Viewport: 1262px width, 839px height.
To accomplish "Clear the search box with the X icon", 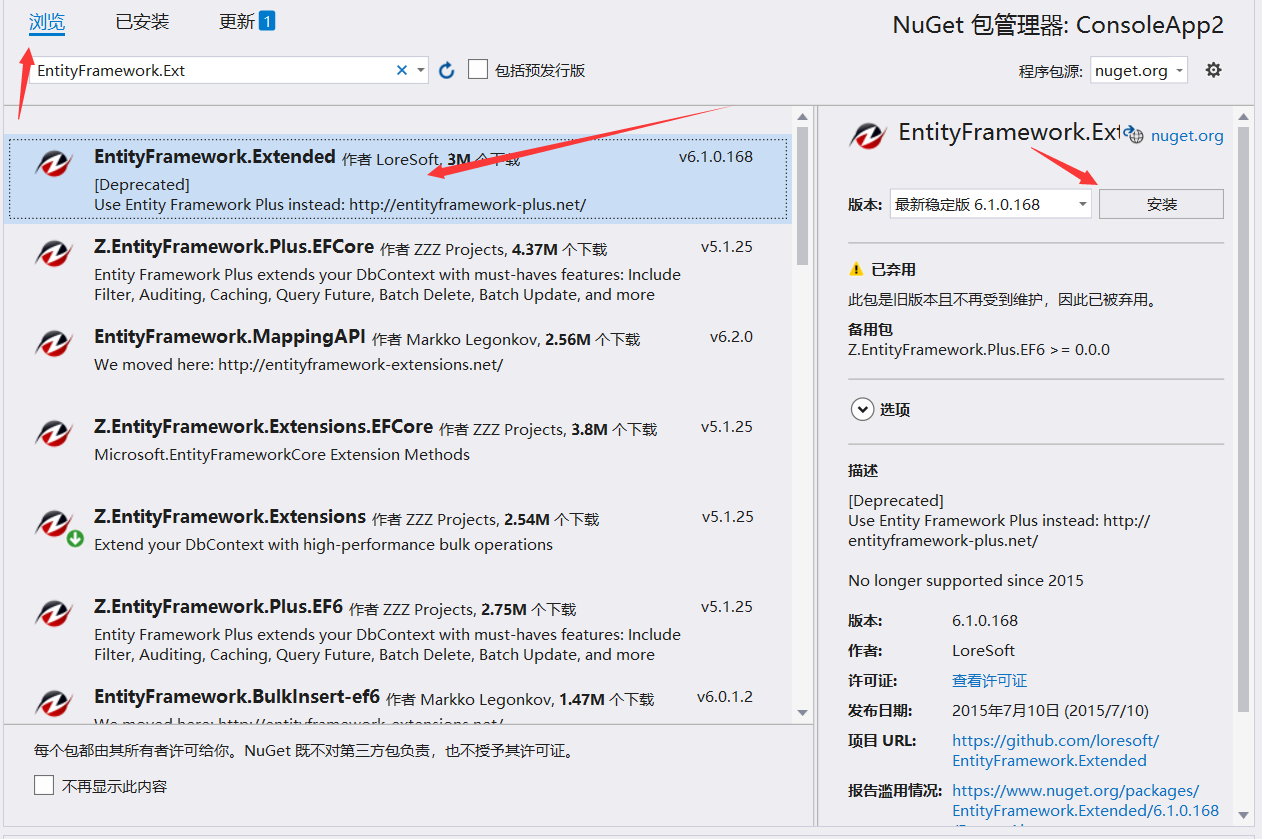I will 401,70.
